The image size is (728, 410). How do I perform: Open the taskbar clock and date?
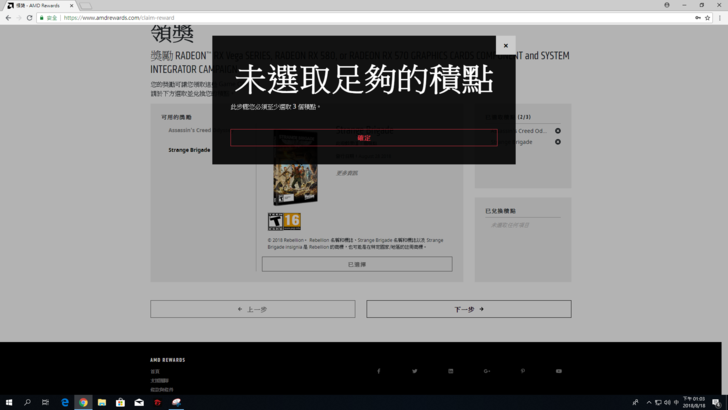(694, 403)
